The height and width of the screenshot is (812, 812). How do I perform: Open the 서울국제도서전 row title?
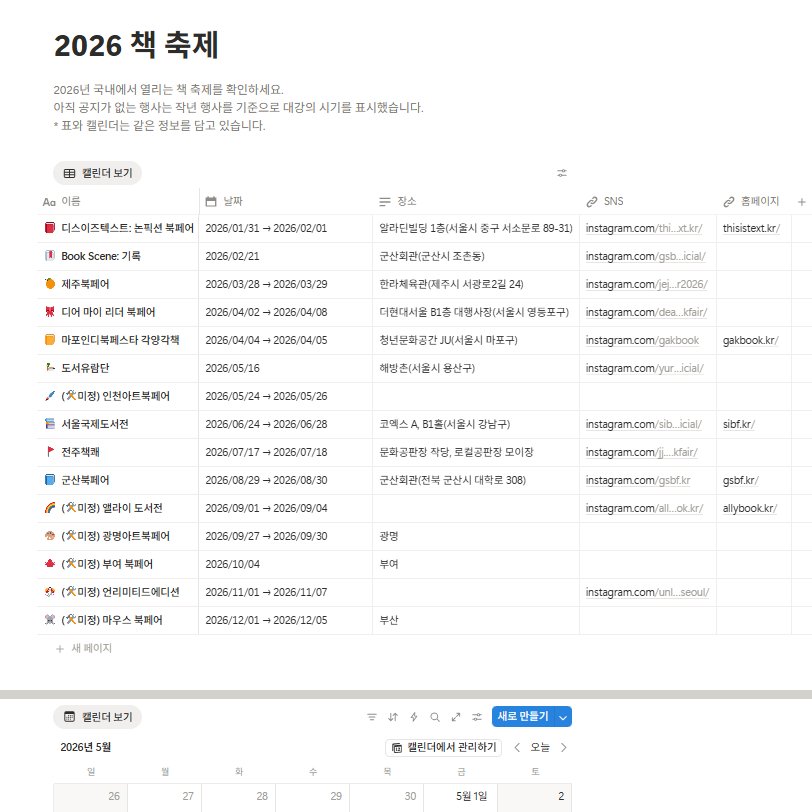click(x=95, y=424)
